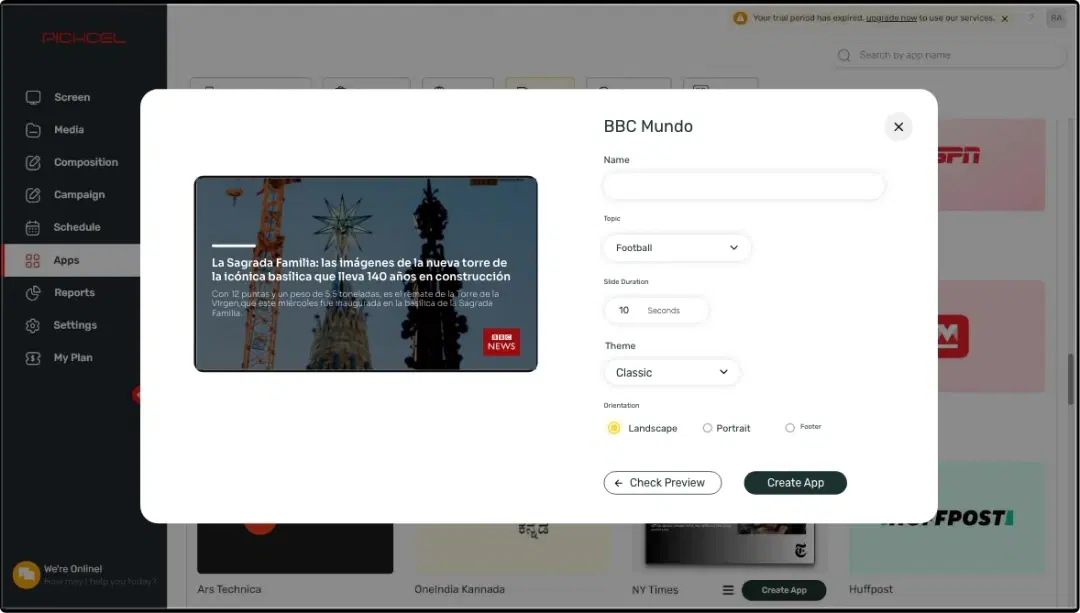1080x613 pixels.
Task: Click the Apps grid icon
Action: pyautogui.click(x=33, y=259)
